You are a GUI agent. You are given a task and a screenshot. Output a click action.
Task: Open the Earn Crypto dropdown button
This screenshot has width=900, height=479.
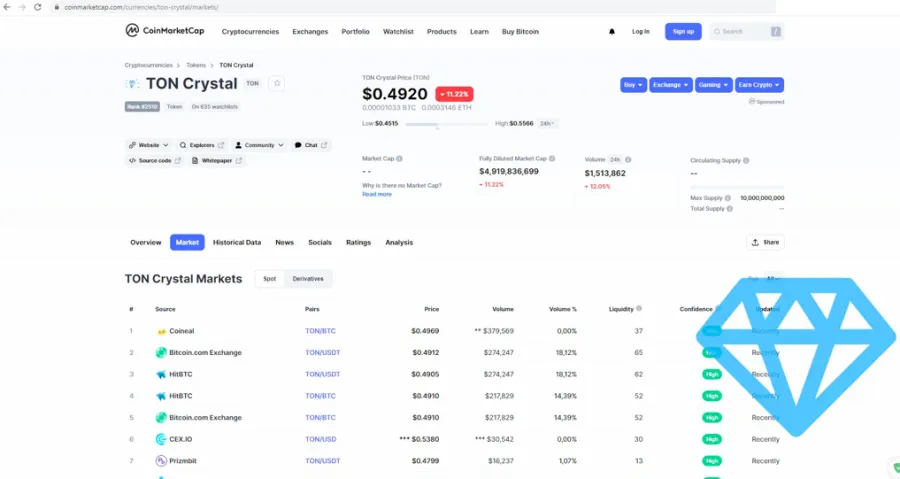tap(759, 85)
